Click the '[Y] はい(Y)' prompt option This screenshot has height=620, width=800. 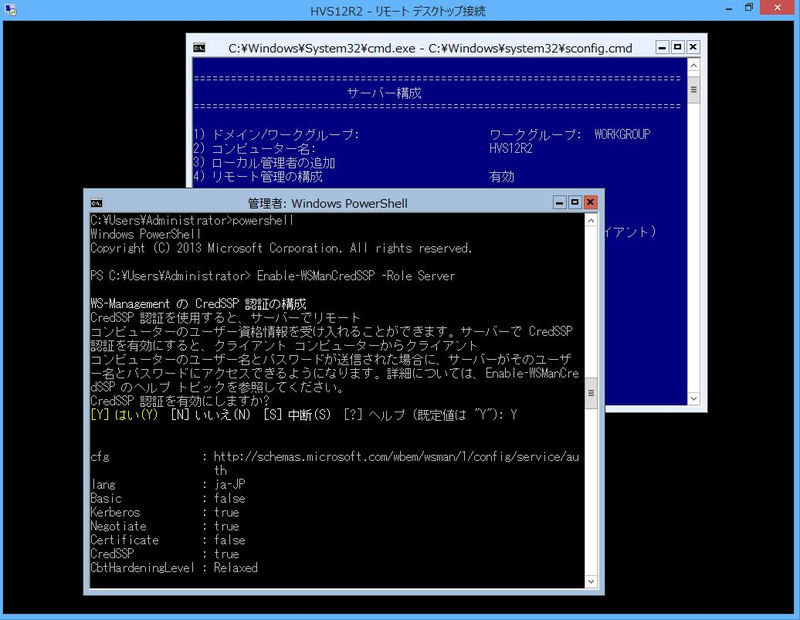[x=124, y=414]
